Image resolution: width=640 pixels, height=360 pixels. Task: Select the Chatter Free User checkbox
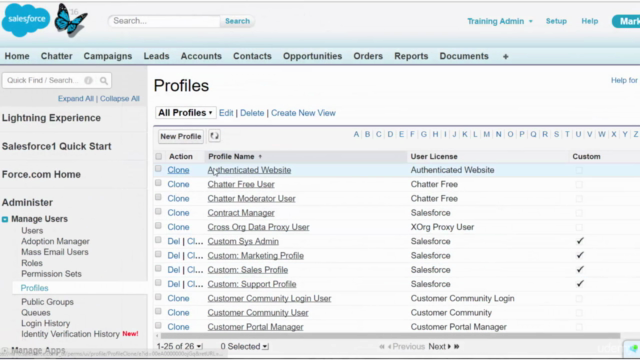click(x=158, y=183)
